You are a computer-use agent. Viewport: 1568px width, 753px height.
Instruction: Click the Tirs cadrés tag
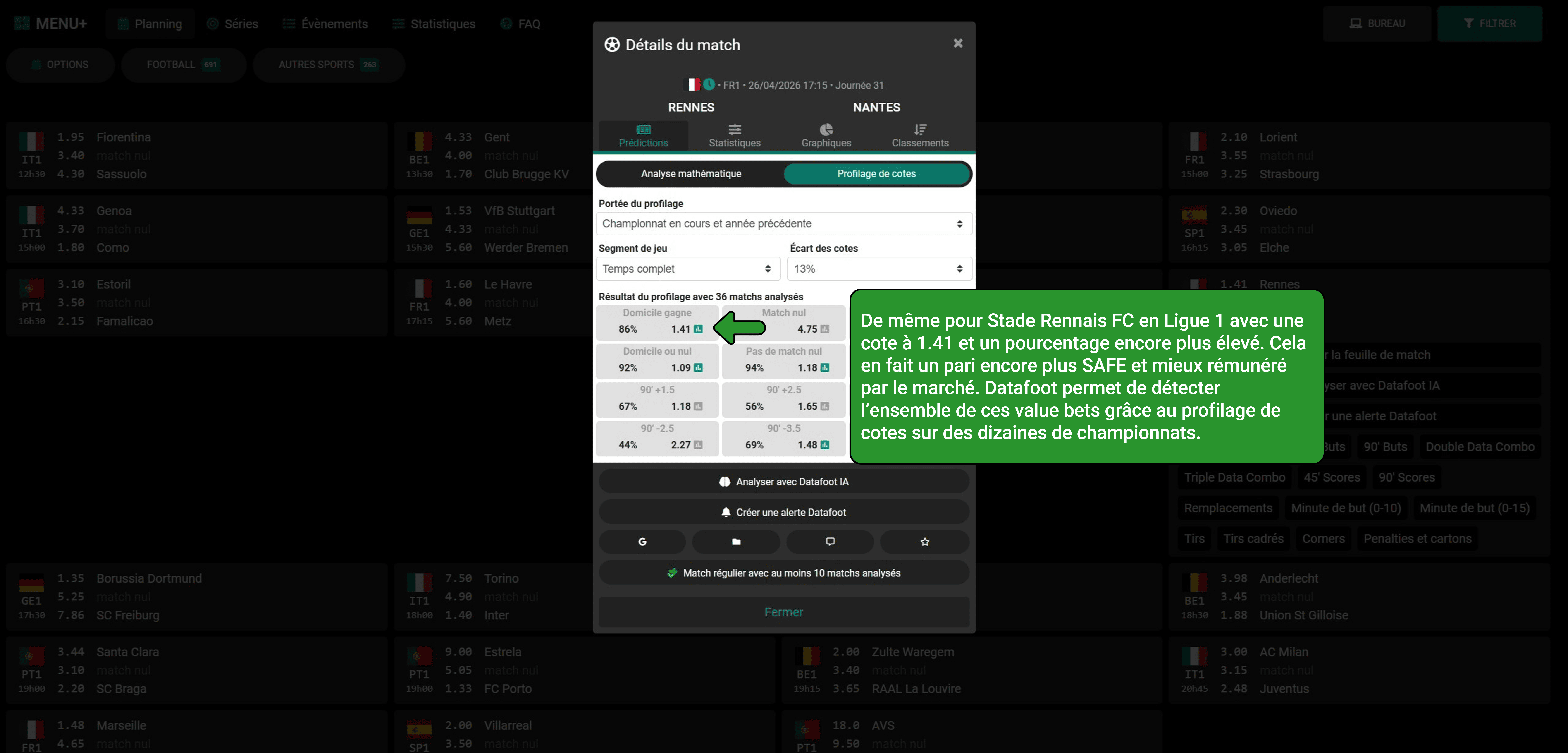point(1253,539)
